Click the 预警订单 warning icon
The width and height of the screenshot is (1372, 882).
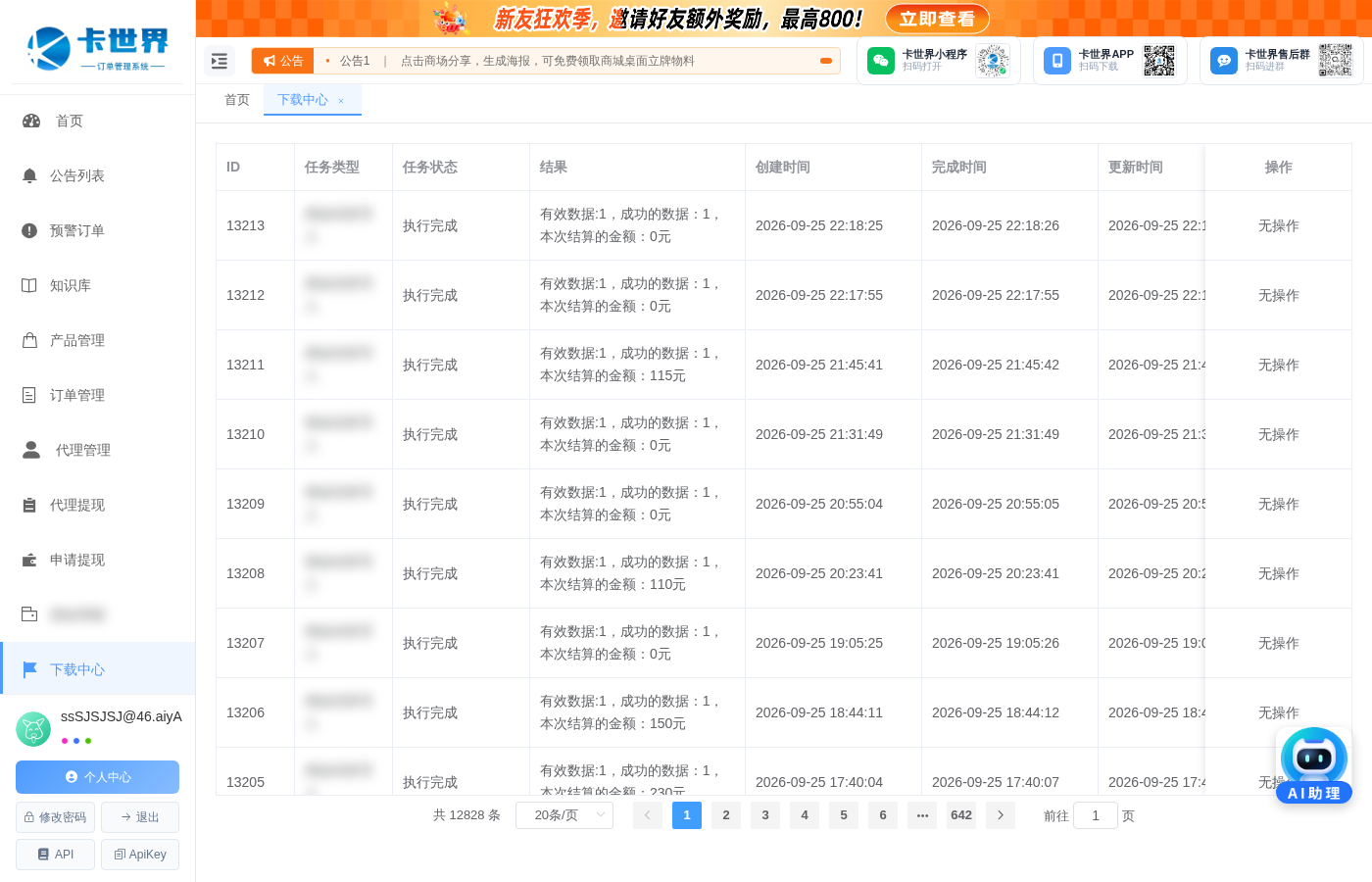29,230
